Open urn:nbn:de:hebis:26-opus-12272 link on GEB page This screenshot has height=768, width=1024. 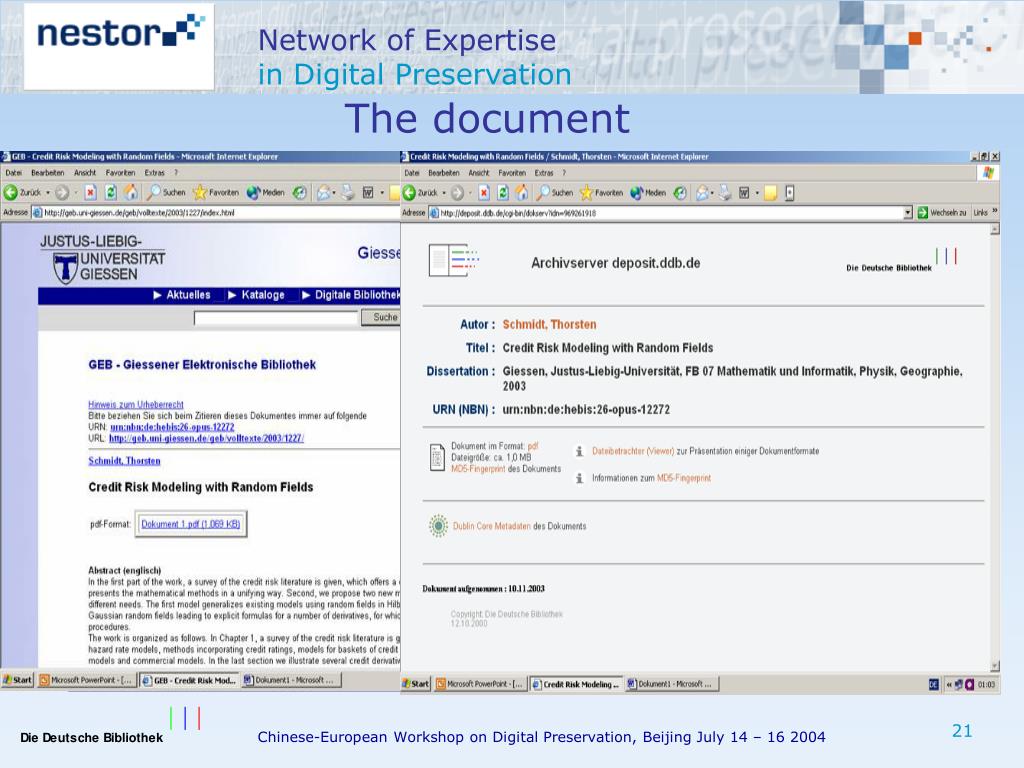click(172, 427)
